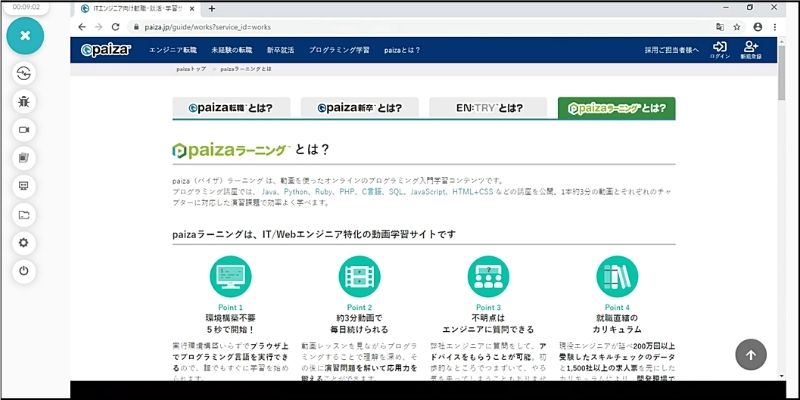Click paizaラーニングとは breadcrumb text
The height and width of the screenshot is (400, 800).
pos(245,69)
